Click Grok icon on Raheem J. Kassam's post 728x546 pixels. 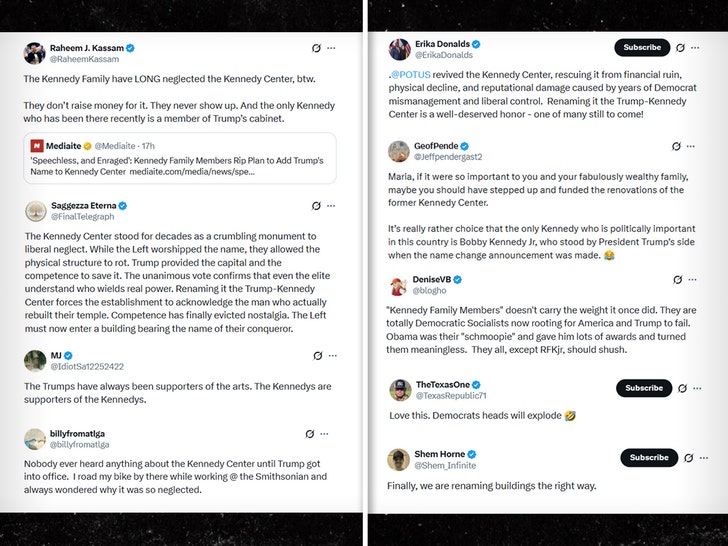[316, 48]
